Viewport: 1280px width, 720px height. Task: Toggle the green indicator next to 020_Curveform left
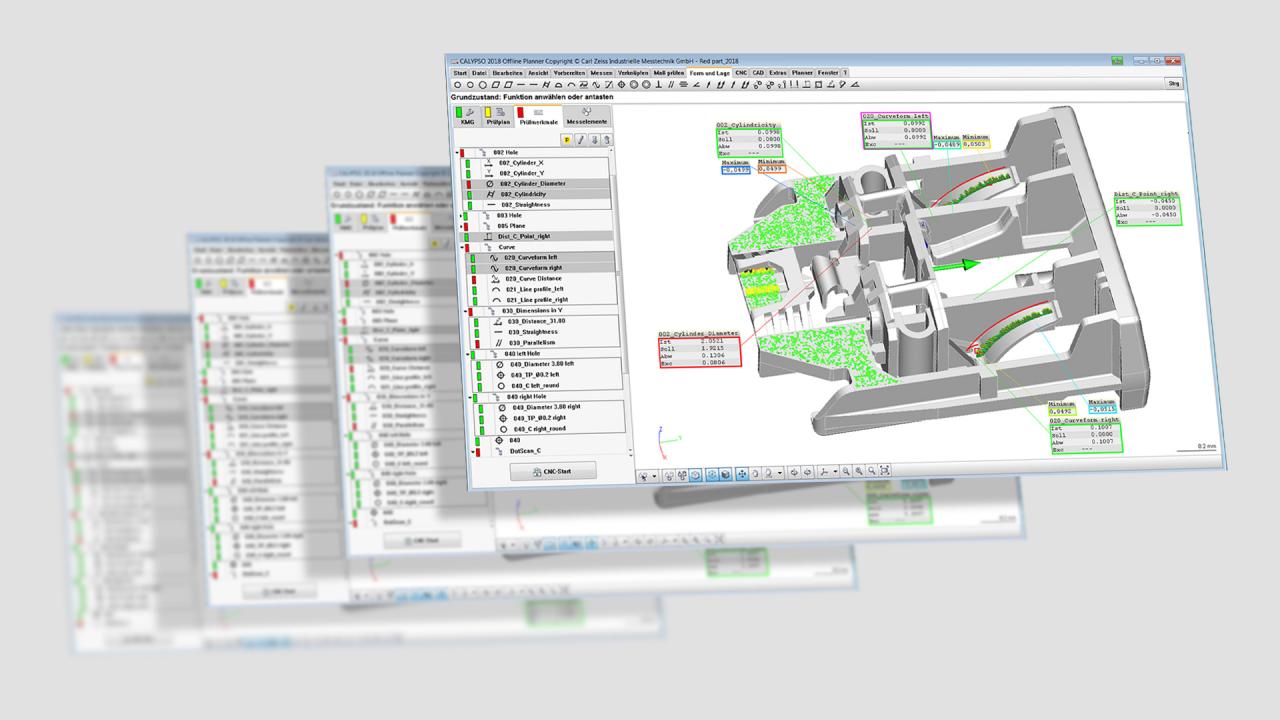point(473,258)
